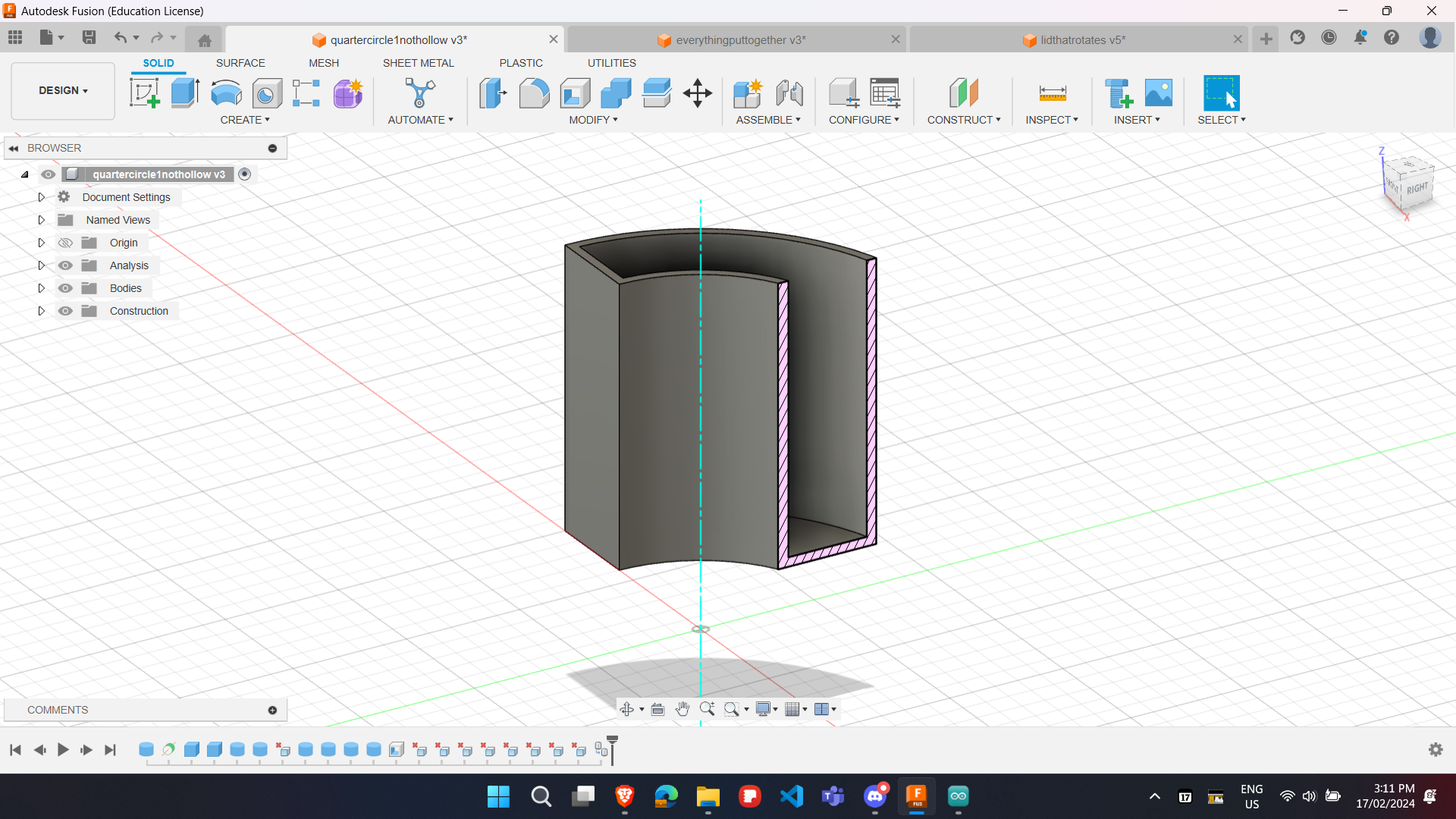The image size is (1456, 819).
Task: Open Discord from the taskbar
Action: [x=875, y=795]
